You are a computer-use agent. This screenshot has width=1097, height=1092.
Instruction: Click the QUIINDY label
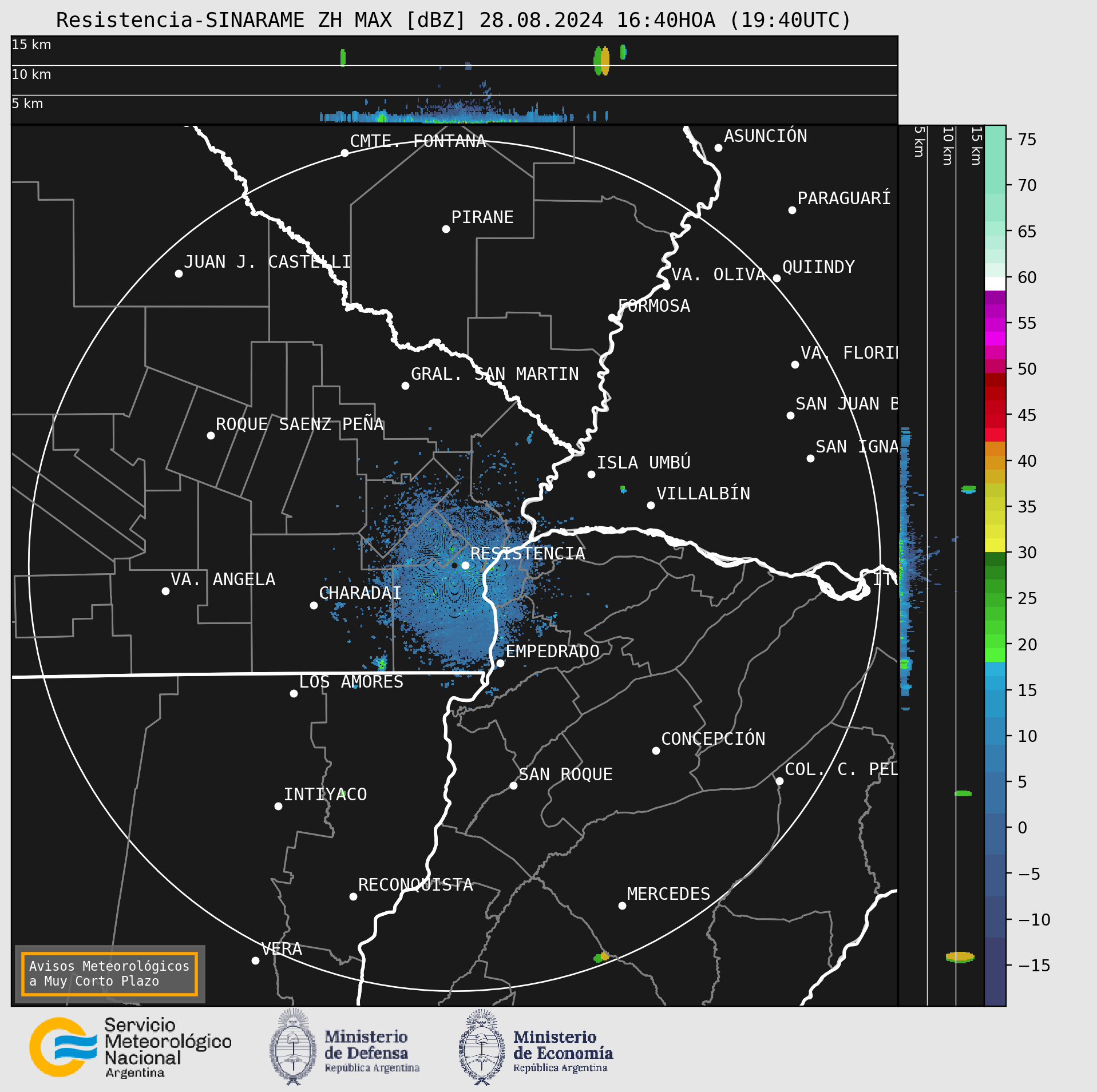[x=818, y=267]
